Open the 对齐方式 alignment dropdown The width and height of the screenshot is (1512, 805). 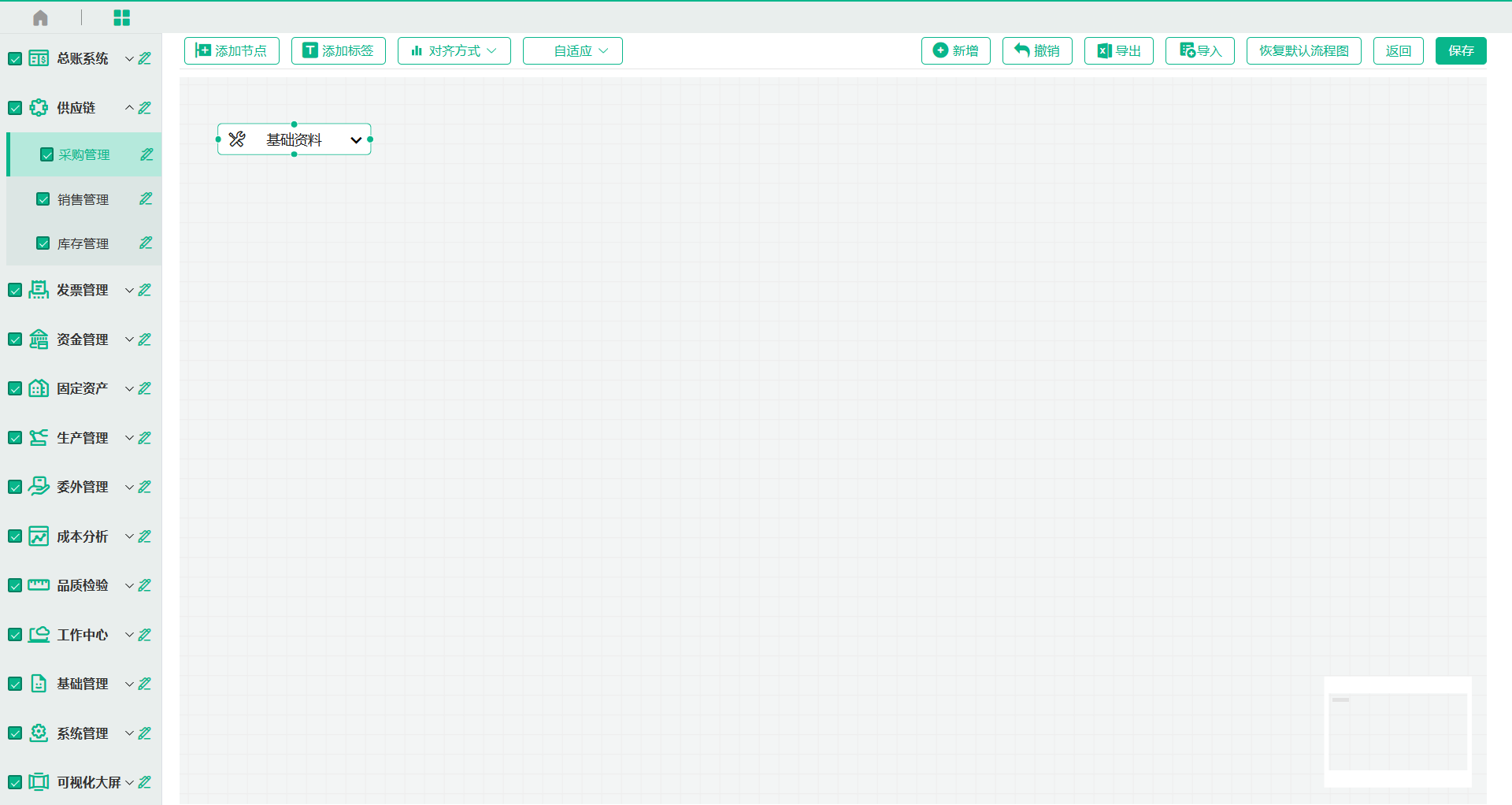point(454,50)
